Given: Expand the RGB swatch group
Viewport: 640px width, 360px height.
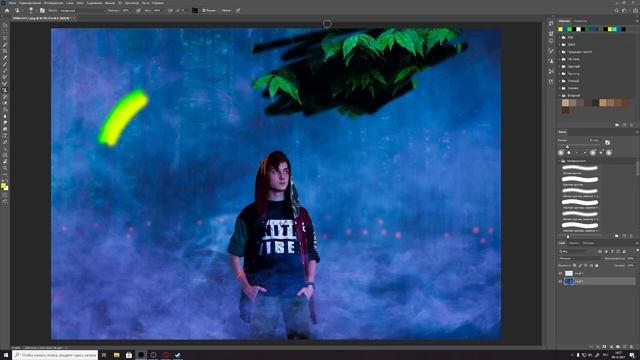Looking at the screenshot, I should pyautogui.click(x=560, y=37).
